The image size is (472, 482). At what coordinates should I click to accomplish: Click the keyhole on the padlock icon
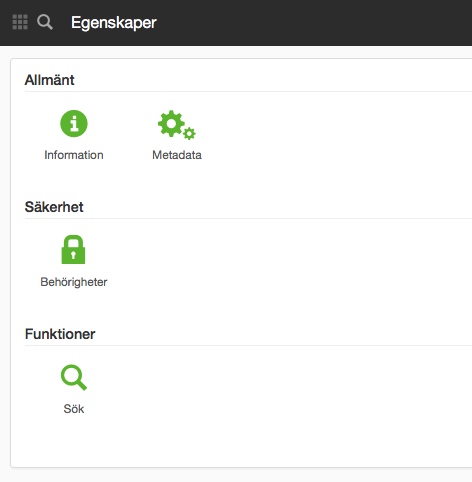click(x=73, y=255)
